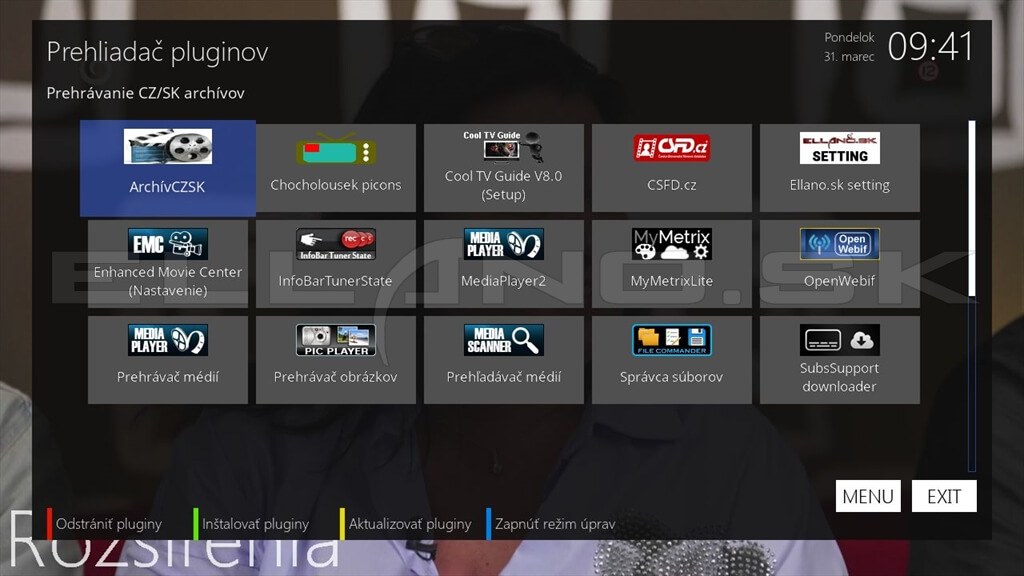Click the InfoBarTunerState label
The image size is (1024, 576).
click(x=336, y=281)
